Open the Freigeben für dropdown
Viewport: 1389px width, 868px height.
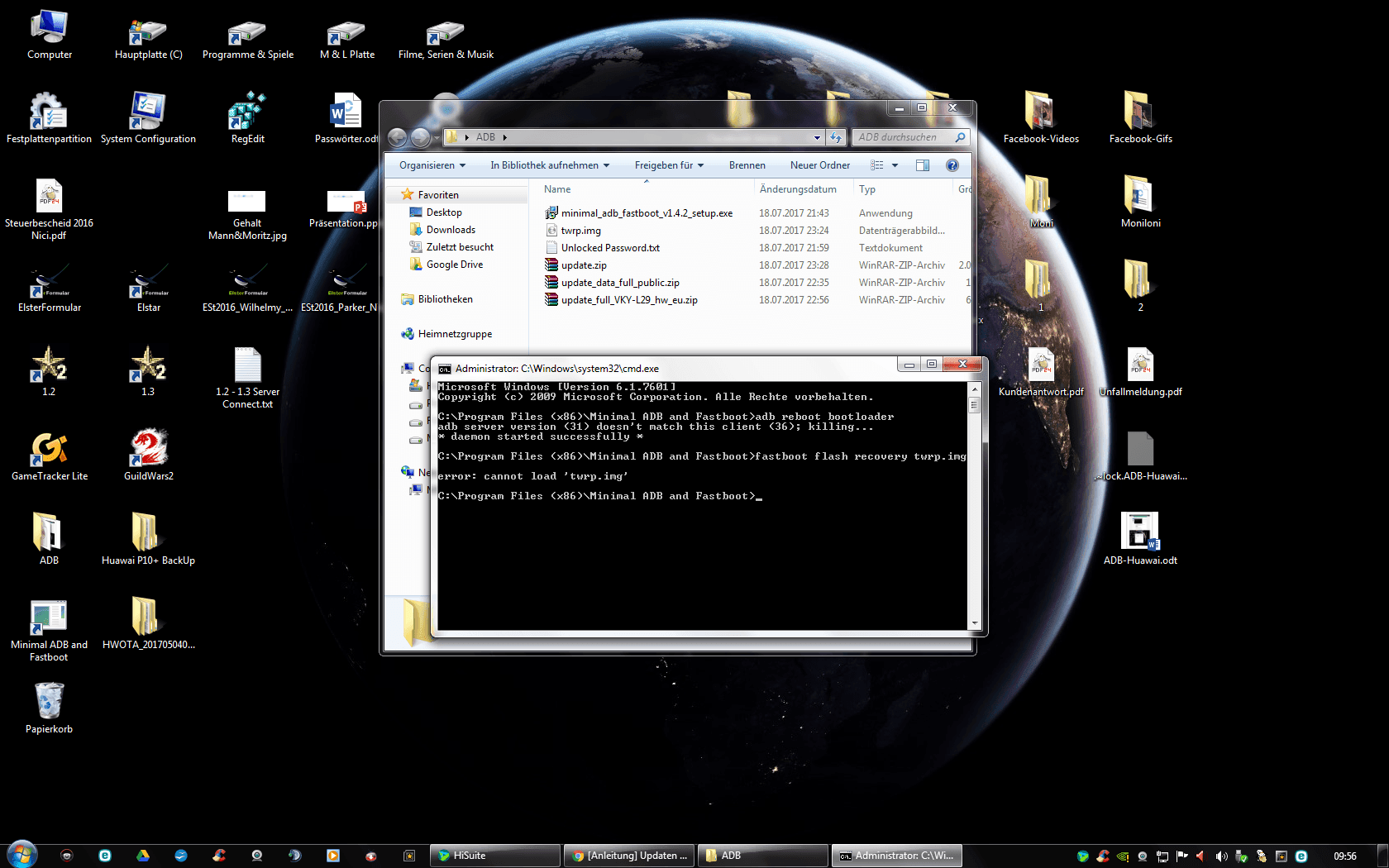pyautogui.click(x=669, y=165)
